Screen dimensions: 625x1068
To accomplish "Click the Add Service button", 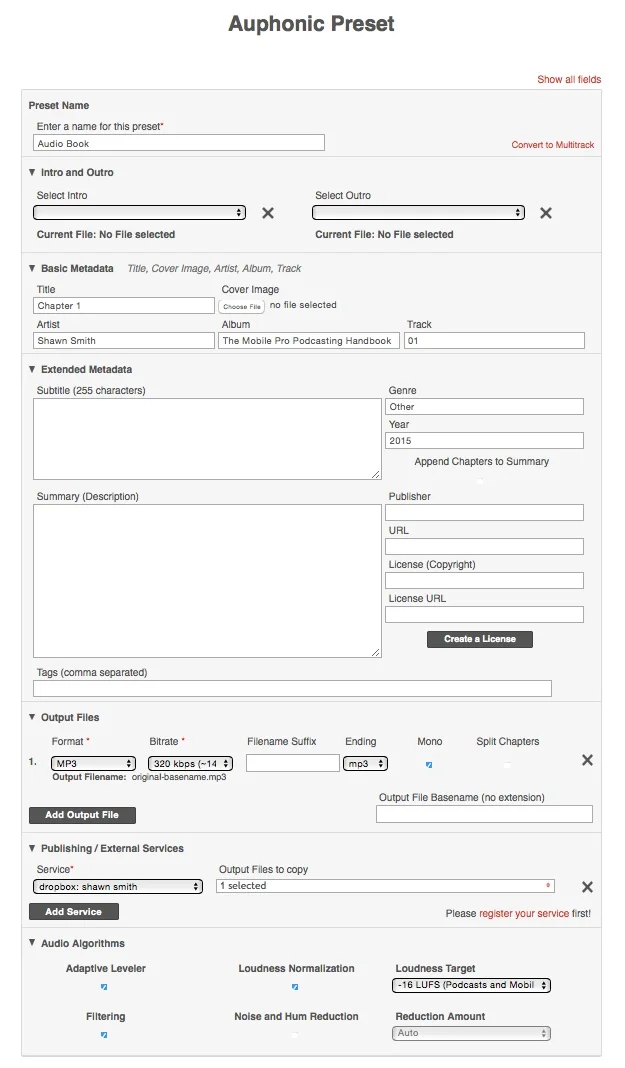I will click(74, 911).
